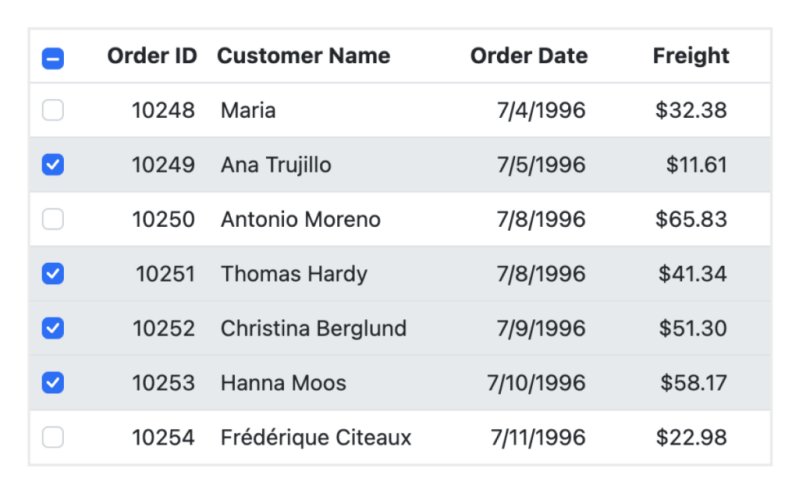Click the $32.38 freight value
799x493 pixels.
coord(691,110)
